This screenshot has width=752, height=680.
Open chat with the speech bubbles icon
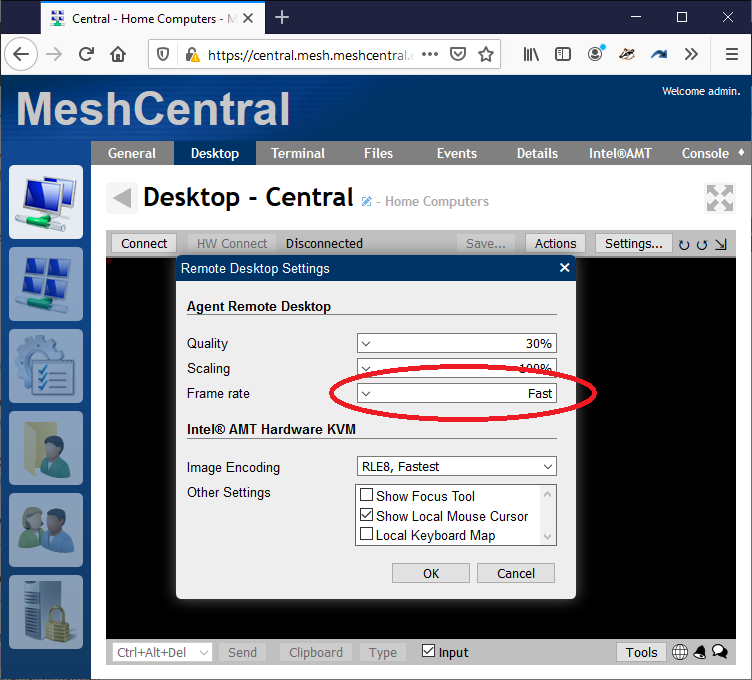click(720, 651)
